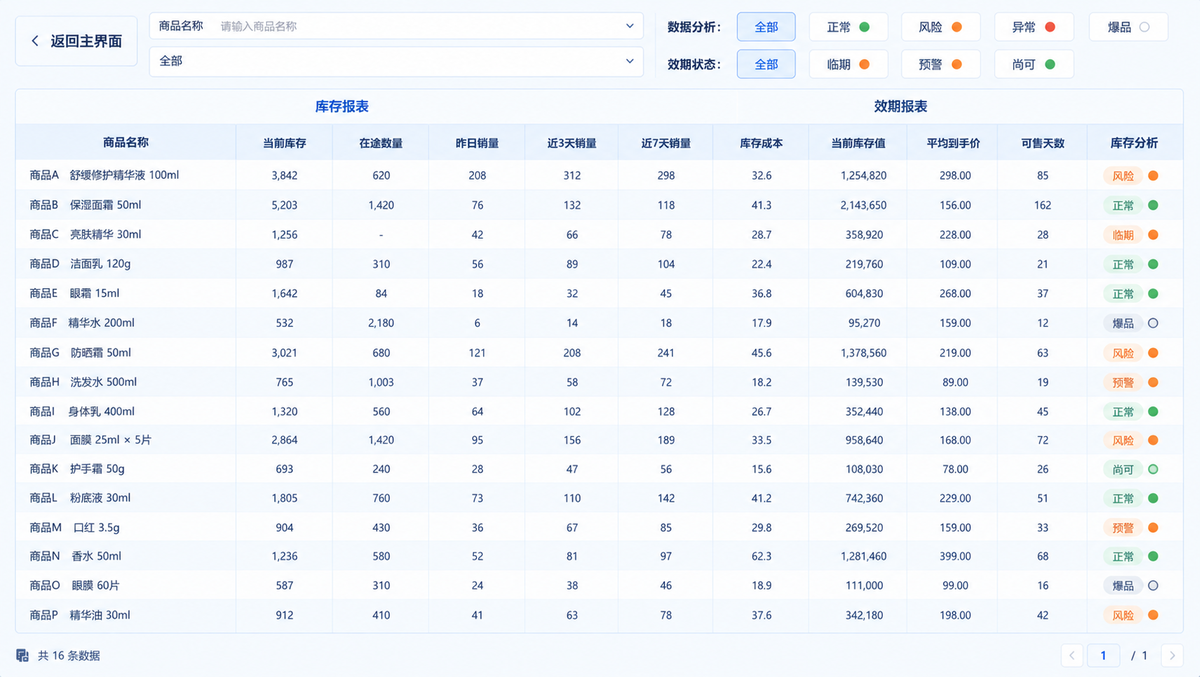1200x677 pixels.
Task: Select row 商品I 身体乳 400ml
Action: click(599, 412)
